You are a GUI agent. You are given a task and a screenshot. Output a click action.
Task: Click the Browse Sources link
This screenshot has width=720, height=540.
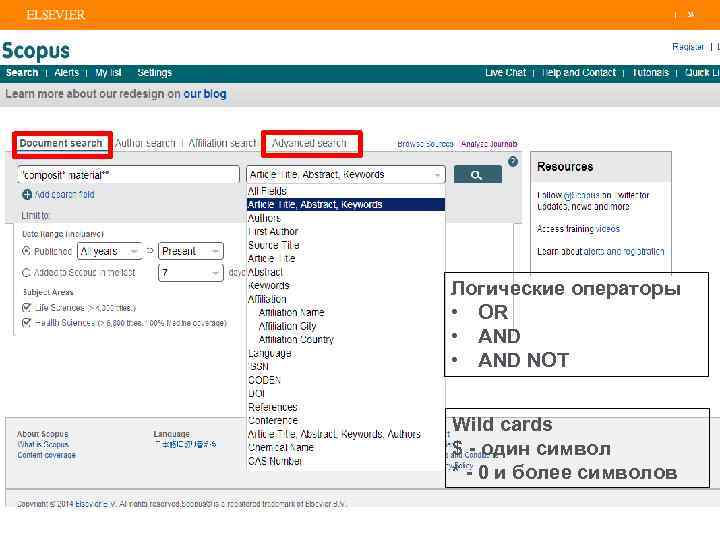425,144
